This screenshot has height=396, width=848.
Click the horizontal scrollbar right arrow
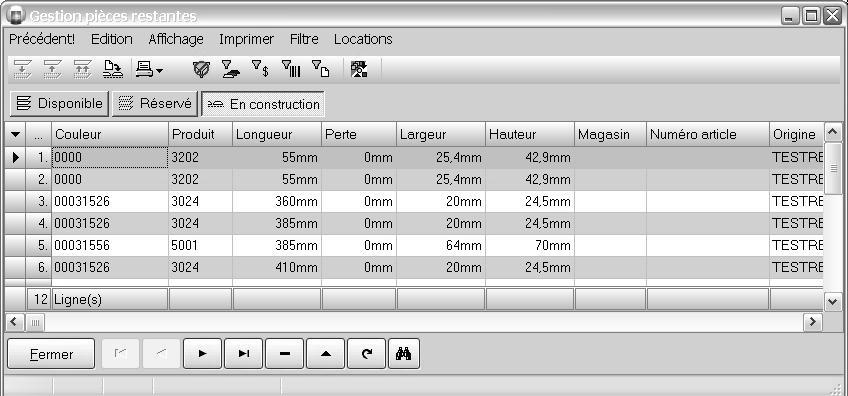click(x=812, y=322)
